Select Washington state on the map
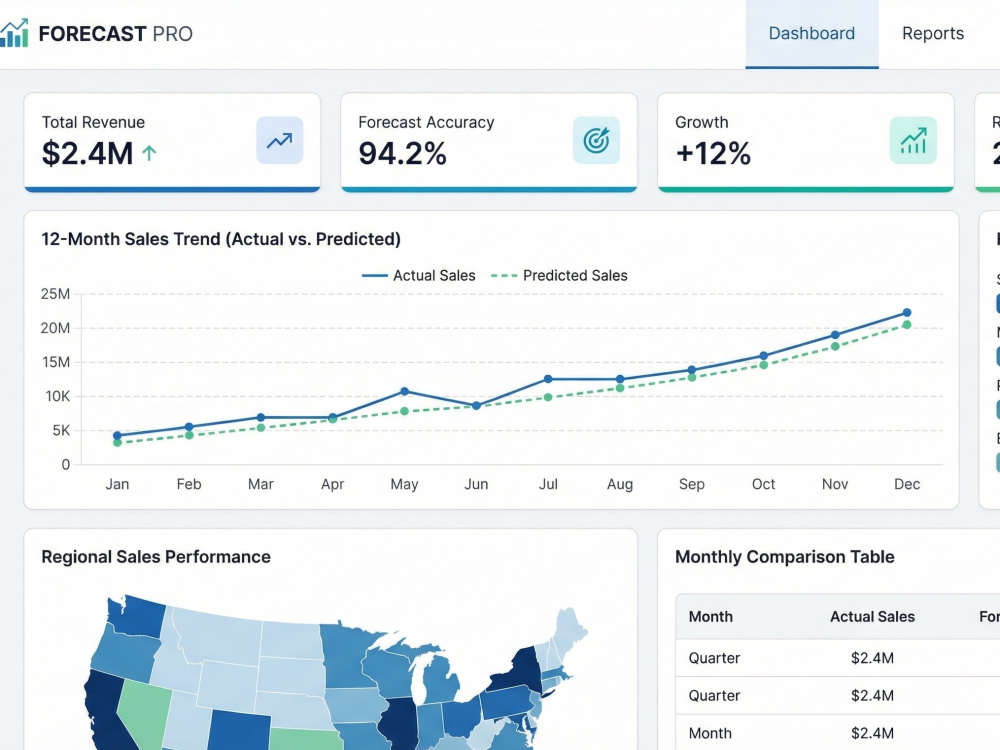This screenshot has height=750, width=1000. [x=135, y=615]
